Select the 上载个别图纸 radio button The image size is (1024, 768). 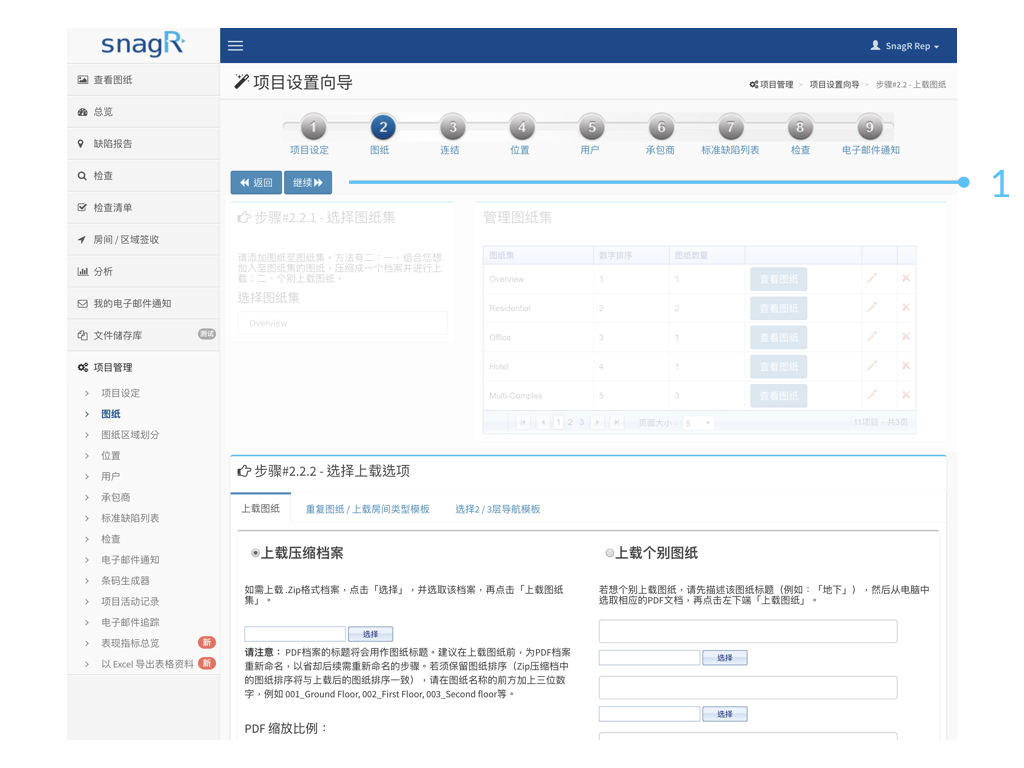click(x=609, y=553)
